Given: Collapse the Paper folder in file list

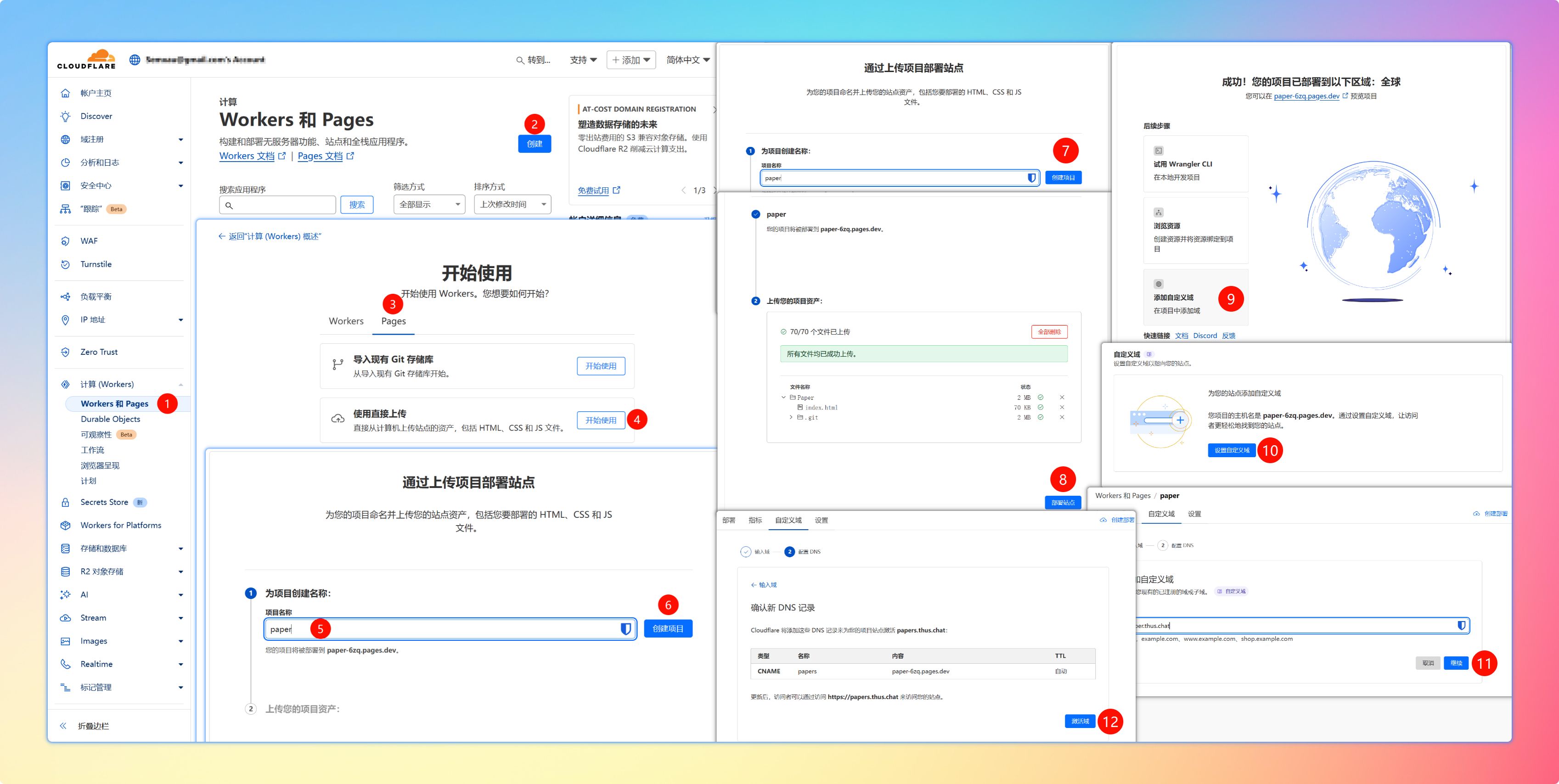Looking at the screenshot, I should (784, 398).
